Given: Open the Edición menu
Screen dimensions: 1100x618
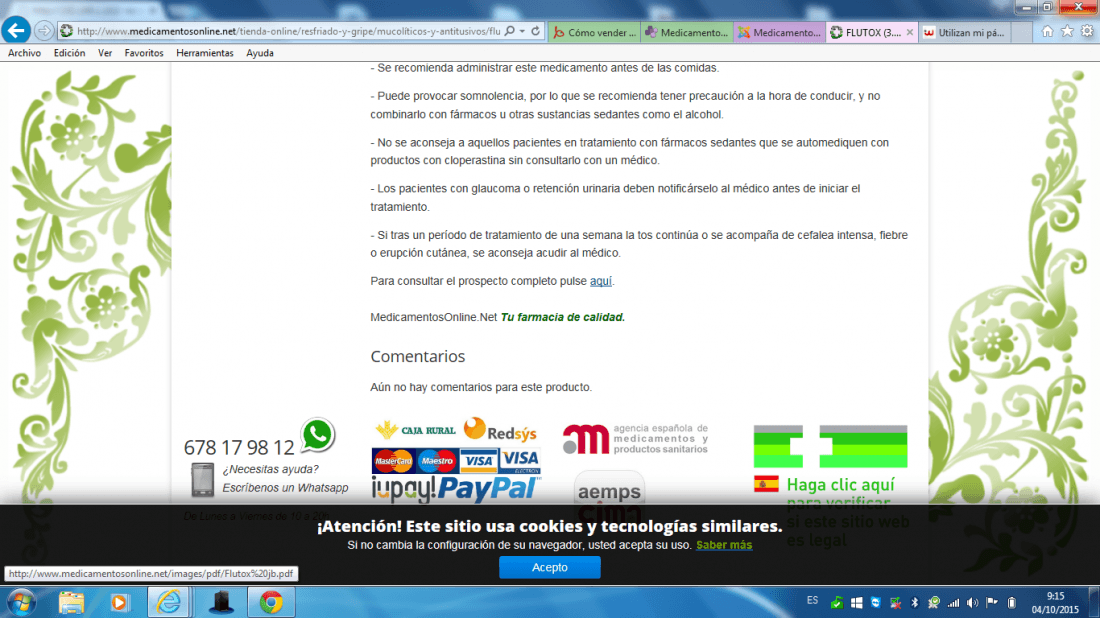Looking at the screenshot, I should (69, 53).
